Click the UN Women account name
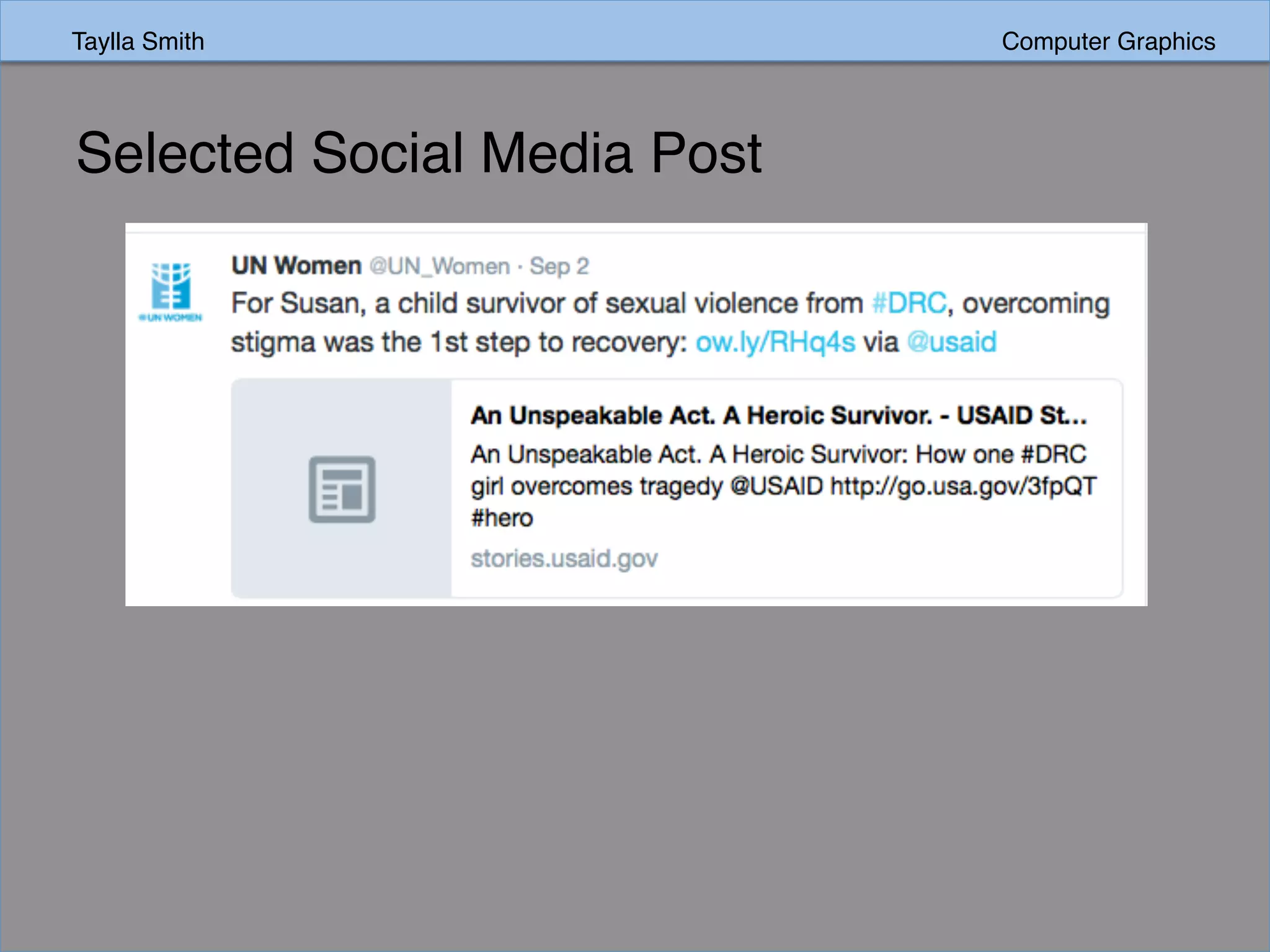This screenshot has height=952, width=1270. [x=296, y=266]
